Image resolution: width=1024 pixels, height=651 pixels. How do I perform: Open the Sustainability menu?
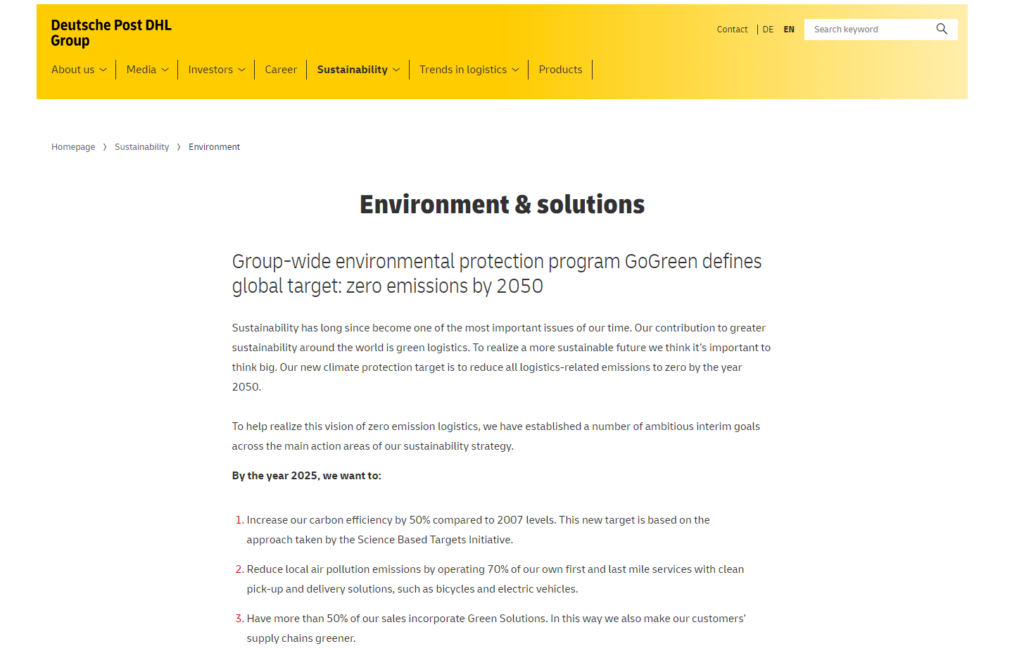(352, 69)
